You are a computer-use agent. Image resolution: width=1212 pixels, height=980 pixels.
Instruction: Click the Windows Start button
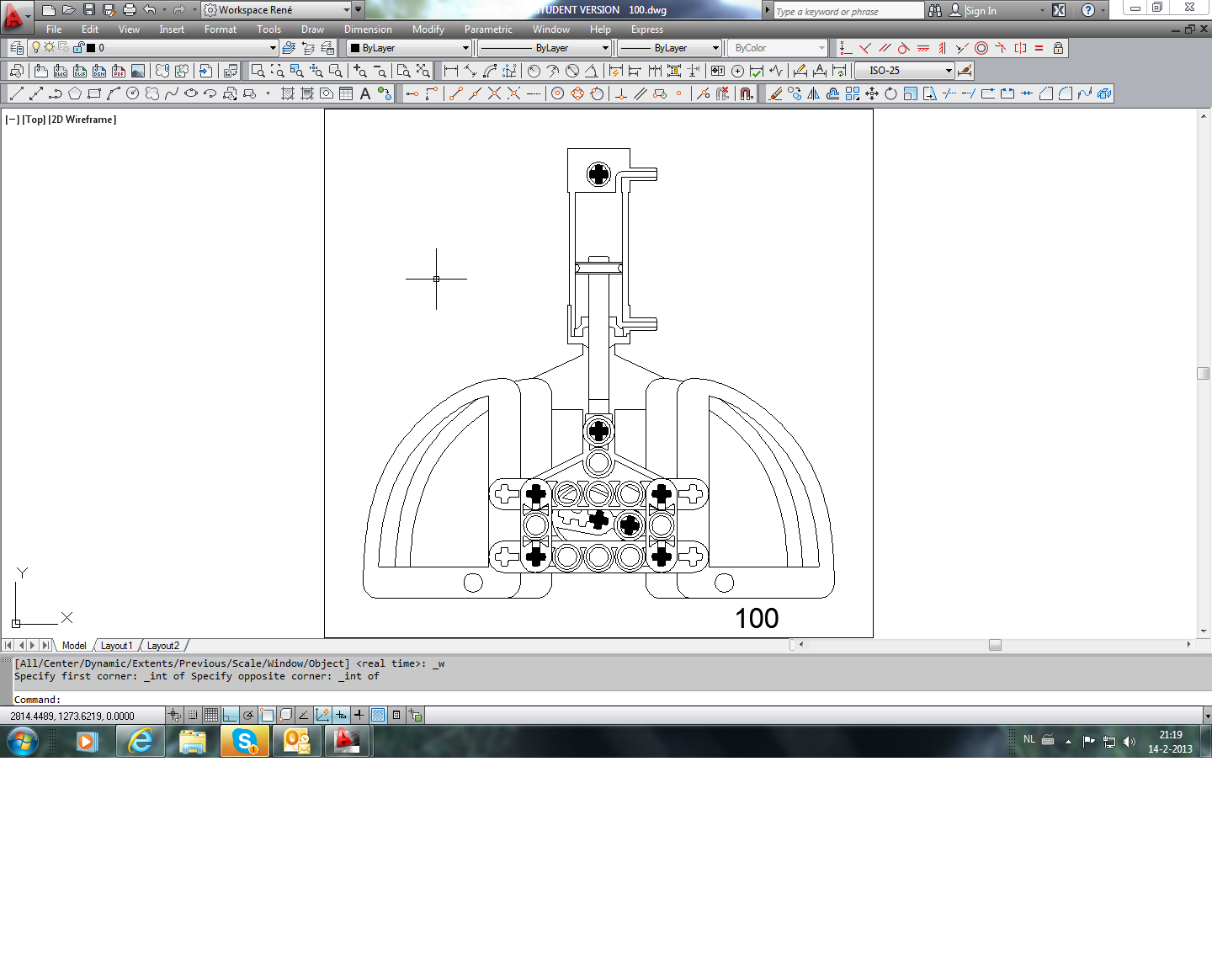[23, 742]
